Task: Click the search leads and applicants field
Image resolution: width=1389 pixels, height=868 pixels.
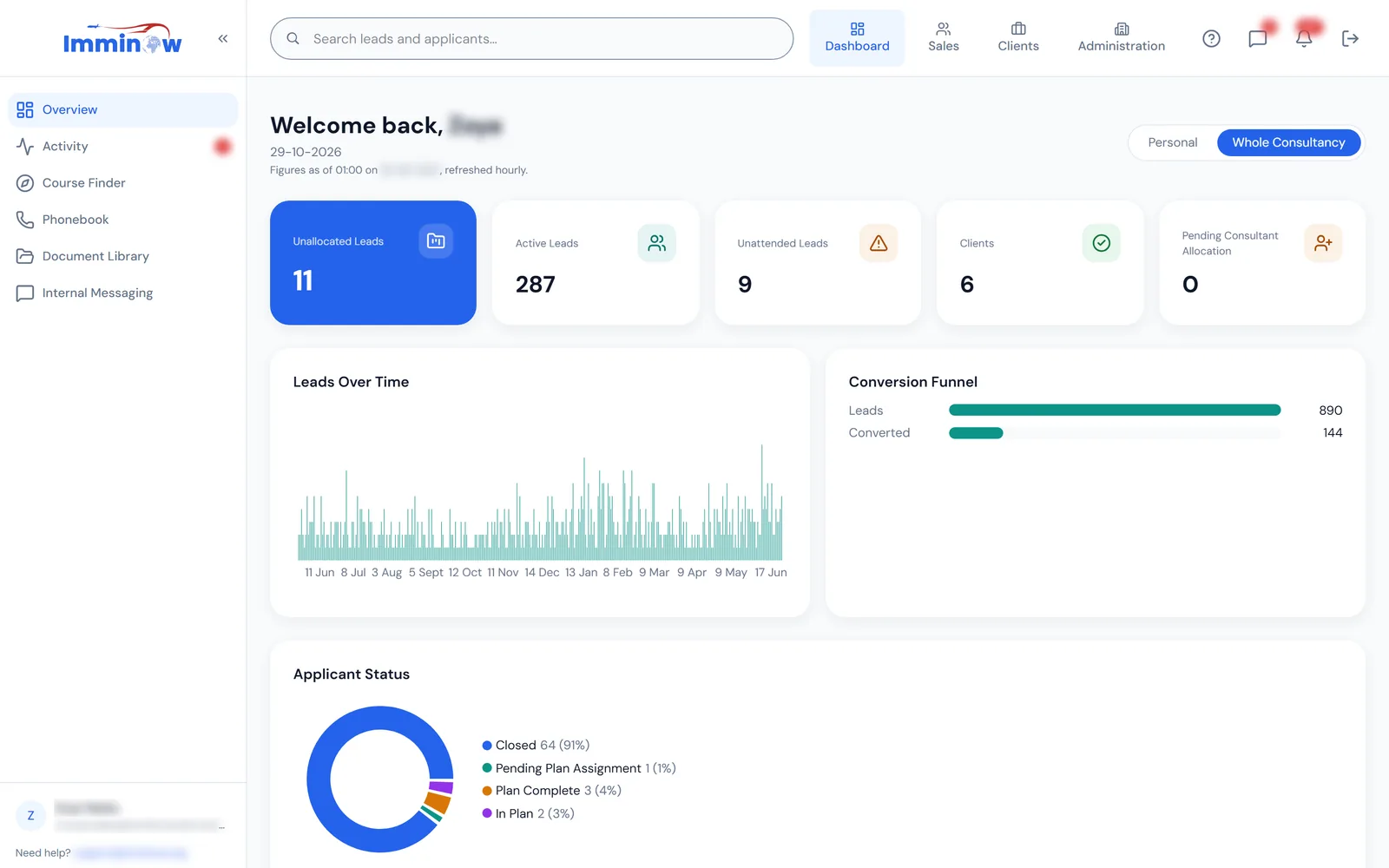Action: click(x=531, y=39)
